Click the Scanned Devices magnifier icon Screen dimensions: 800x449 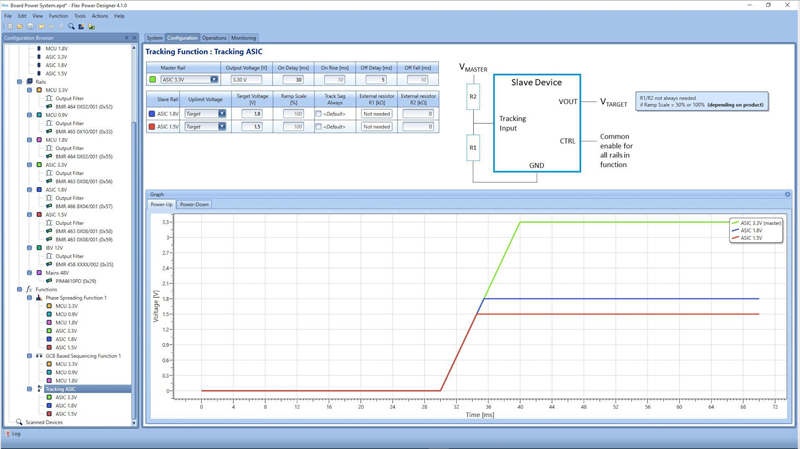click(19, 422)
